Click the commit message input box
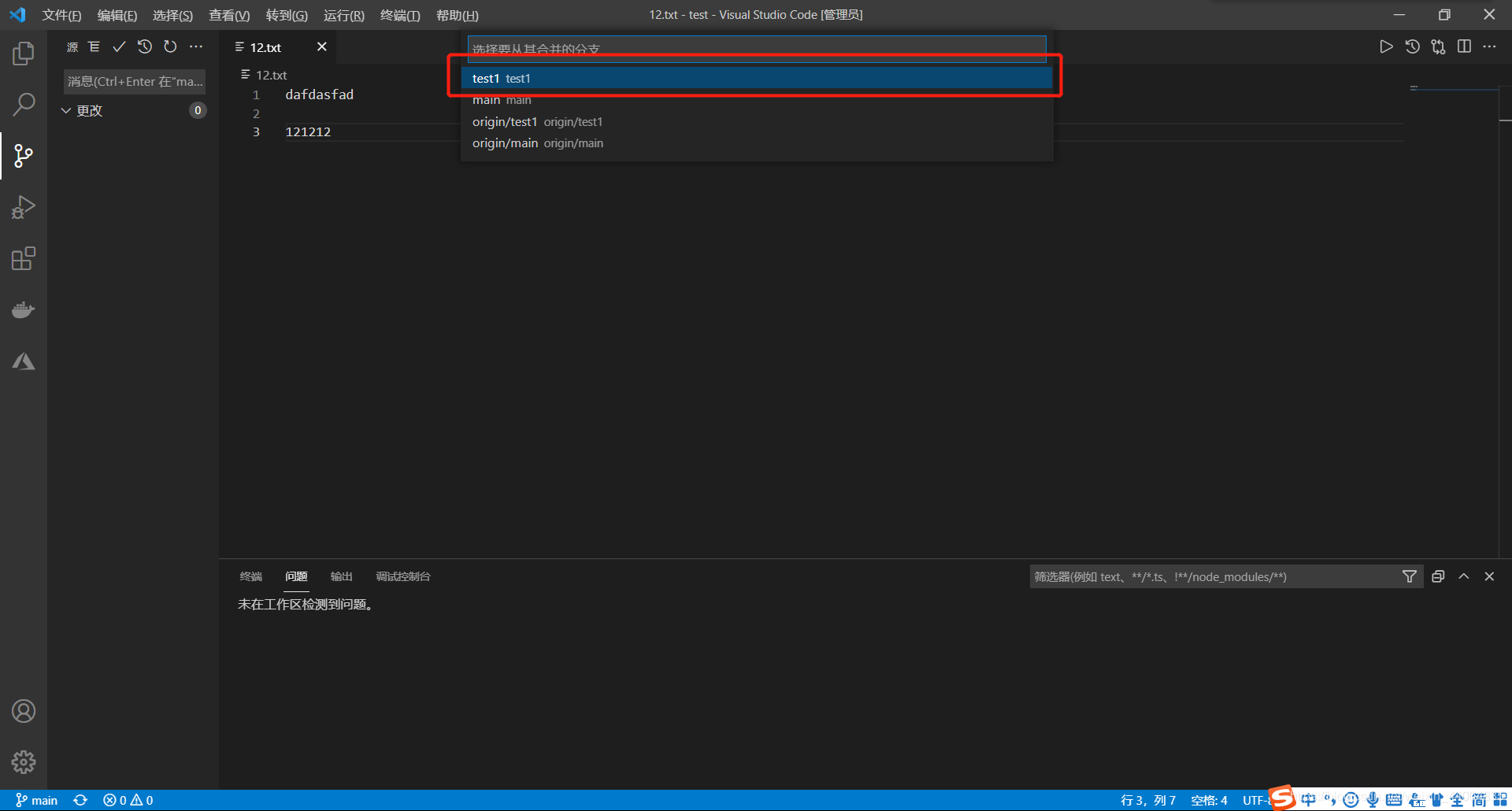The height and width of the screenshot is (811, 1512). [135, 81]
